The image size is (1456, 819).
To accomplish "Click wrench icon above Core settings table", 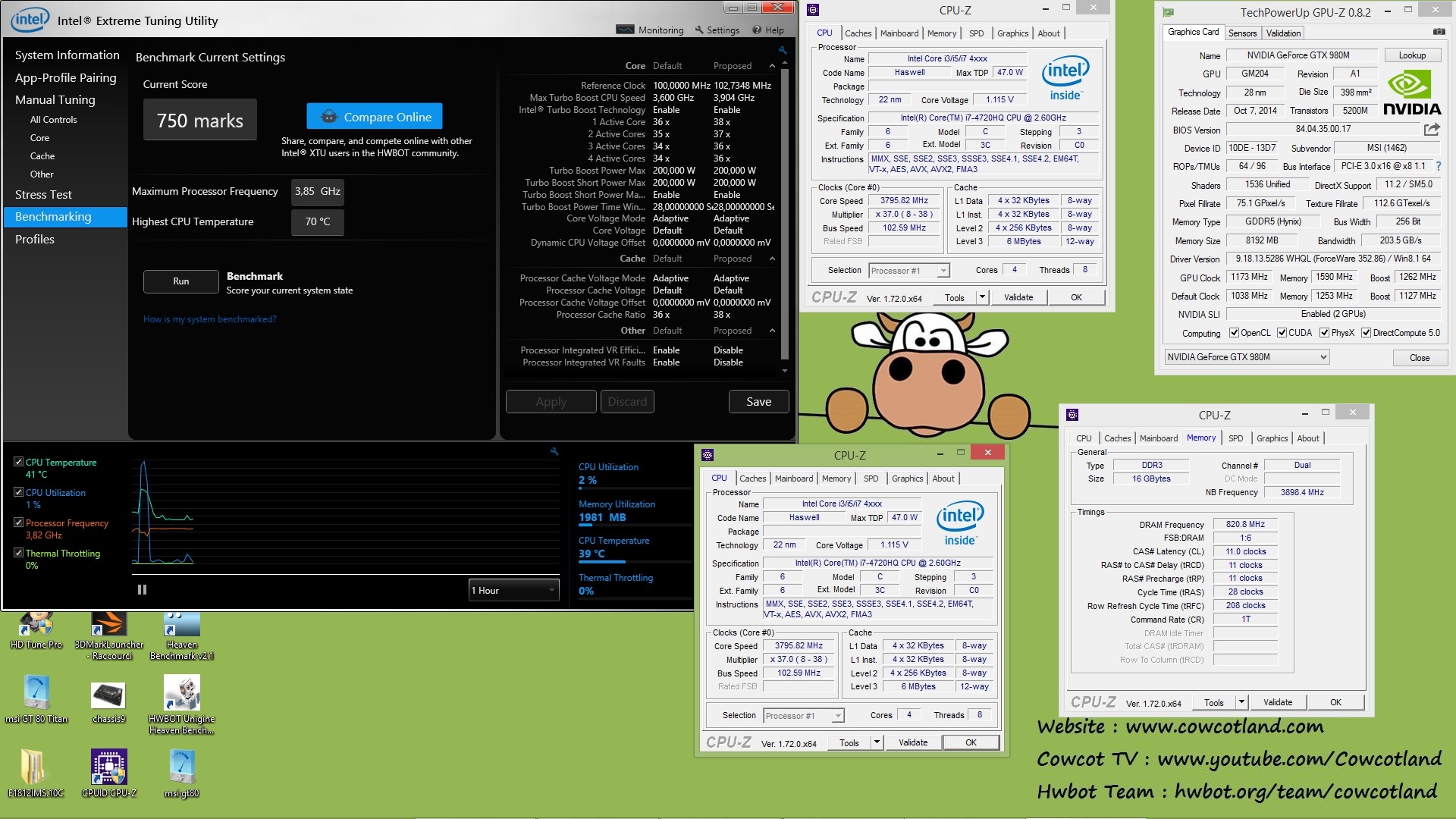I will coord(783,51).
